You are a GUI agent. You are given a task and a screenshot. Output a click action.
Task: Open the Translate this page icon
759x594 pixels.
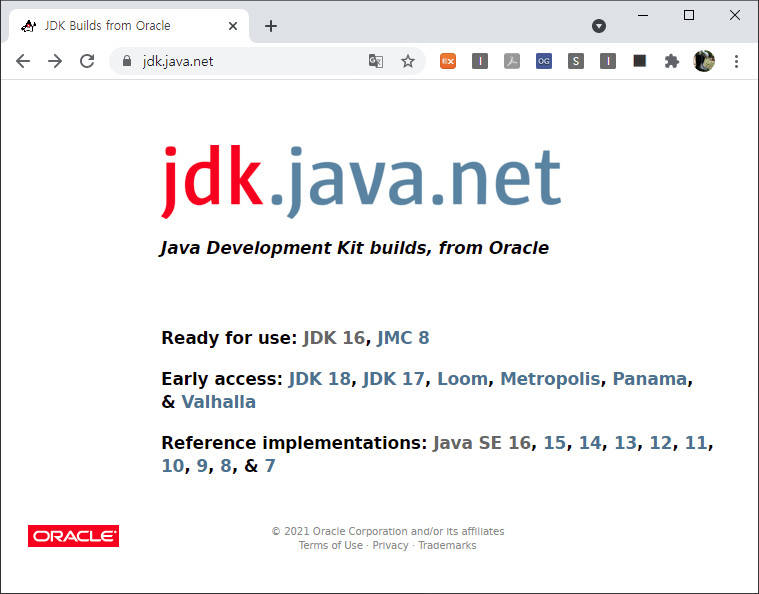(376, 61)
